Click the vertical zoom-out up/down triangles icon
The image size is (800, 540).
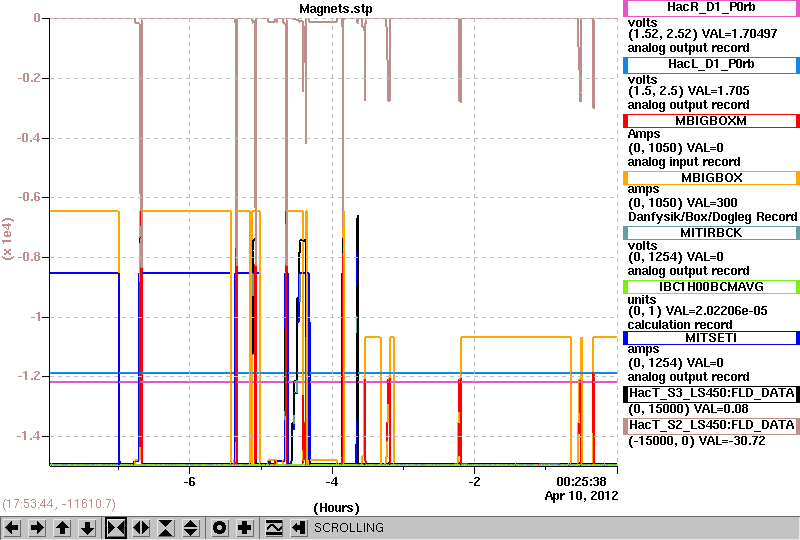(x=191, y=528)
